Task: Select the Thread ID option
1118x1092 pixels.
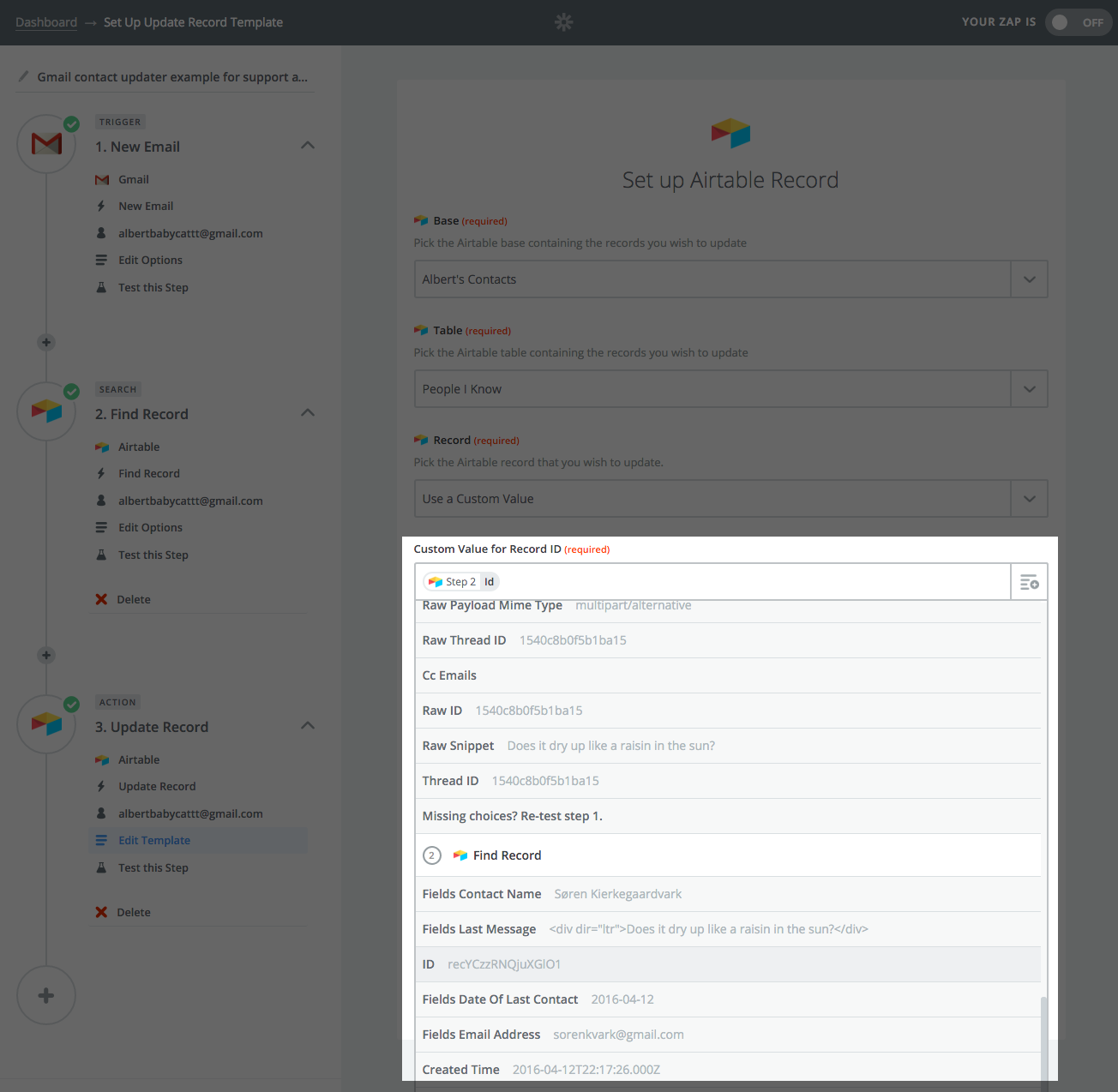Action: pyautogui.click(x=728, y=781)
